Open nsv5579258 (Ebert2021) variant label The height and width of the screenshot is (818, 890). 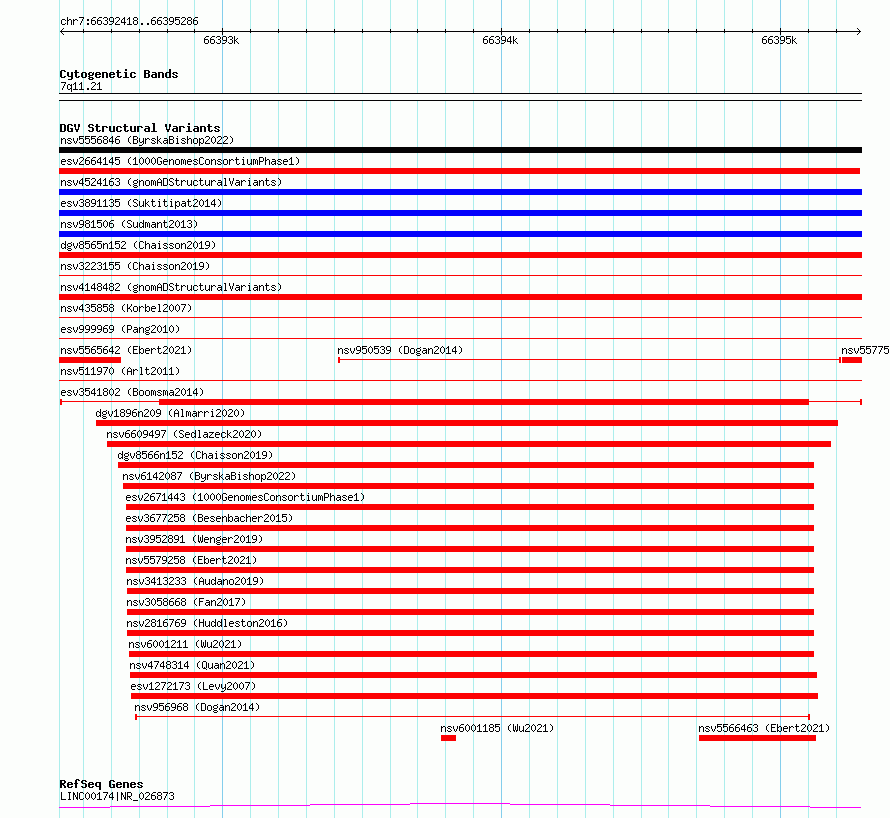coord(191,560)
